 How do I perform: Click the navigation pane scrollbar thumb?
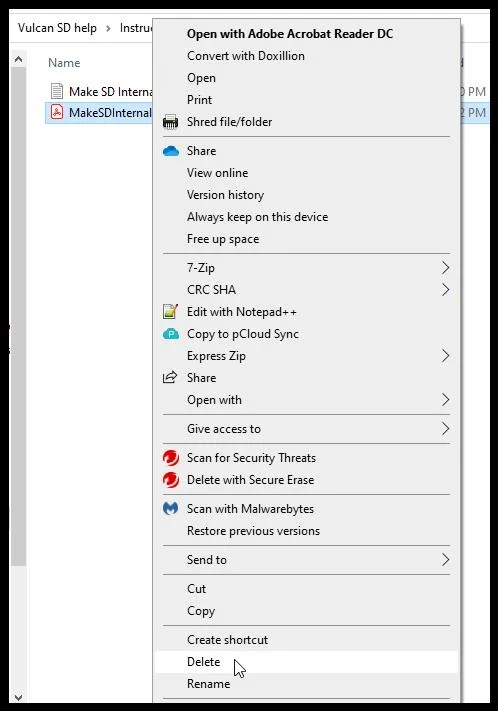[x=19, y=317]
